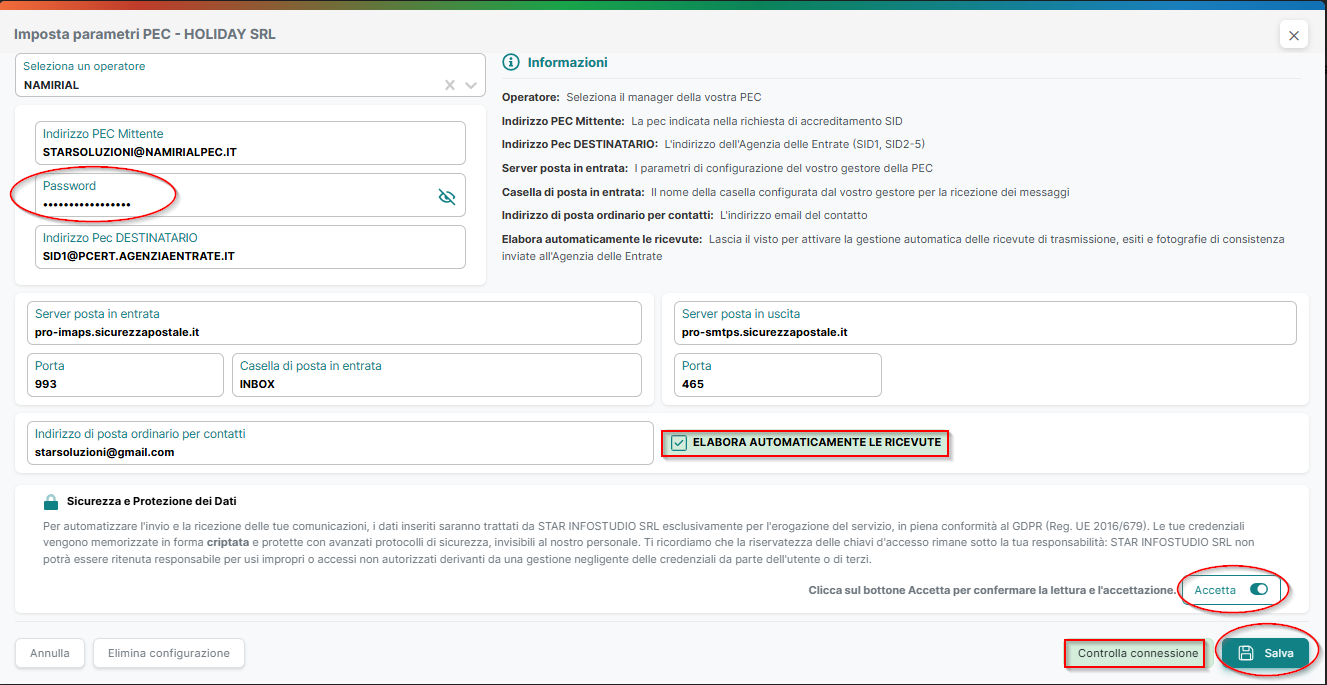1327x685 pixels.
Task: Click Elimina configurazione
Action: pos(169,653)
